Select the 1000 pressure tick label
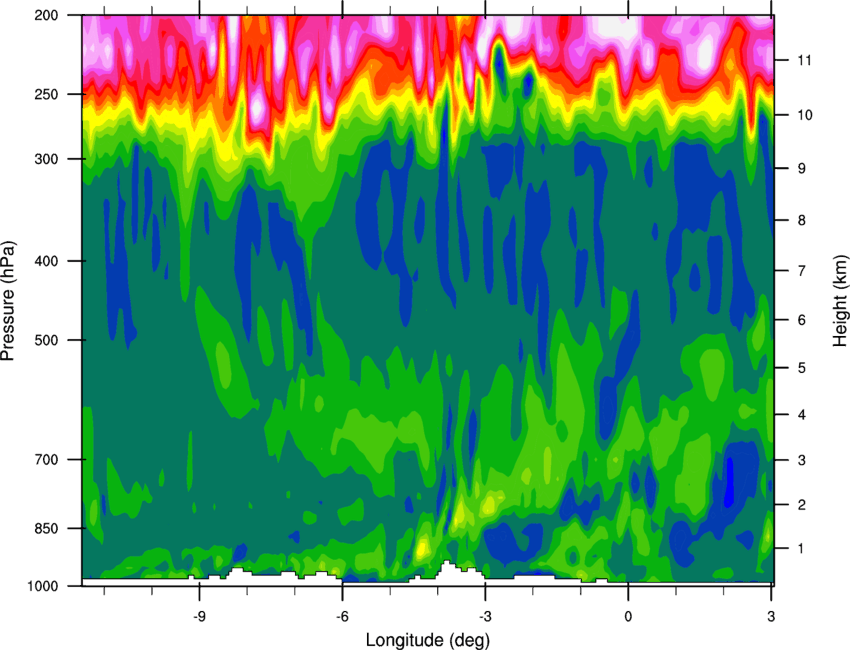Screen dimensions: 850x650 [43, 586]
